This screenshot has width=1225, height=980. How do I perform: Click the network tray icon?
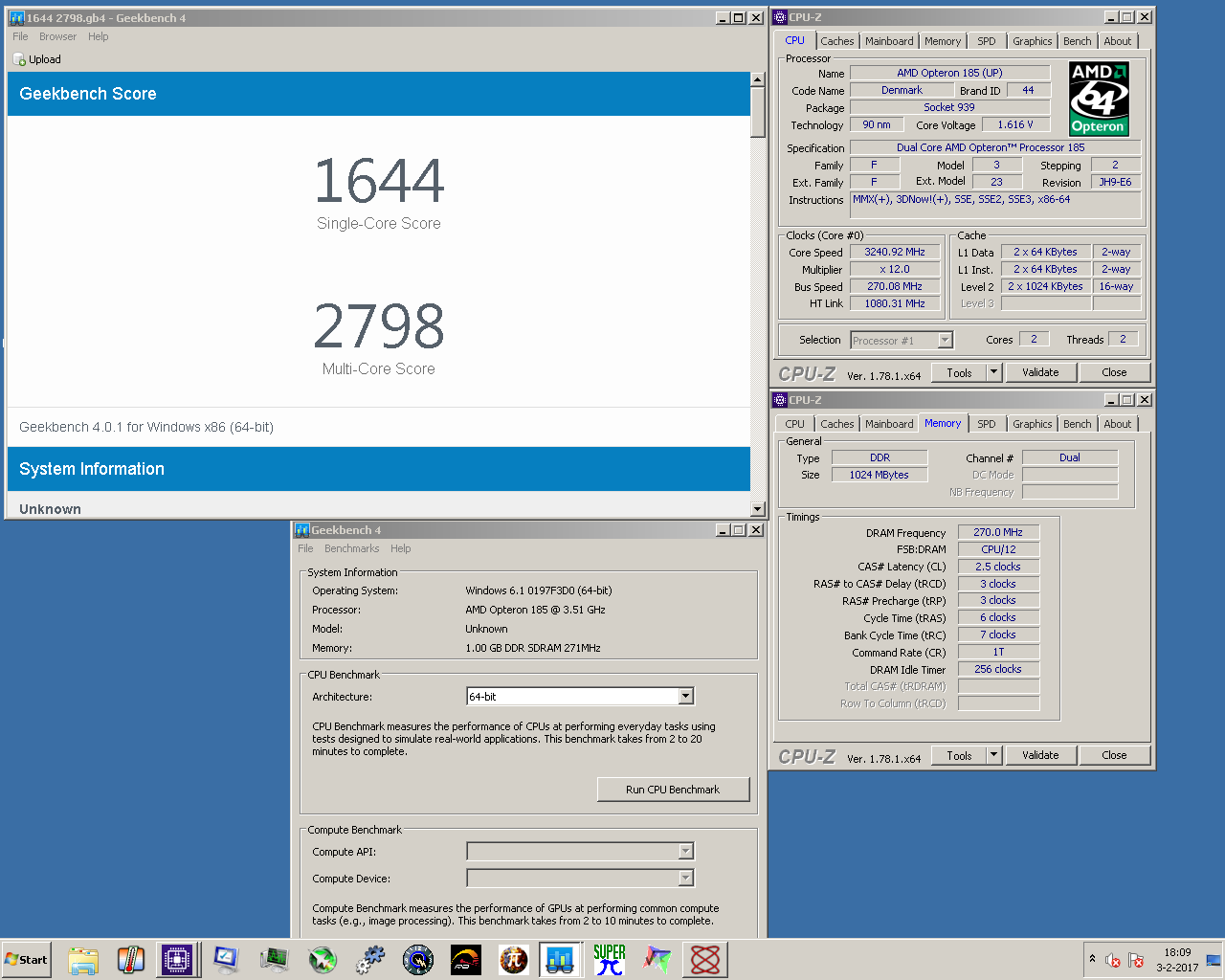(x=1214, y=960)
